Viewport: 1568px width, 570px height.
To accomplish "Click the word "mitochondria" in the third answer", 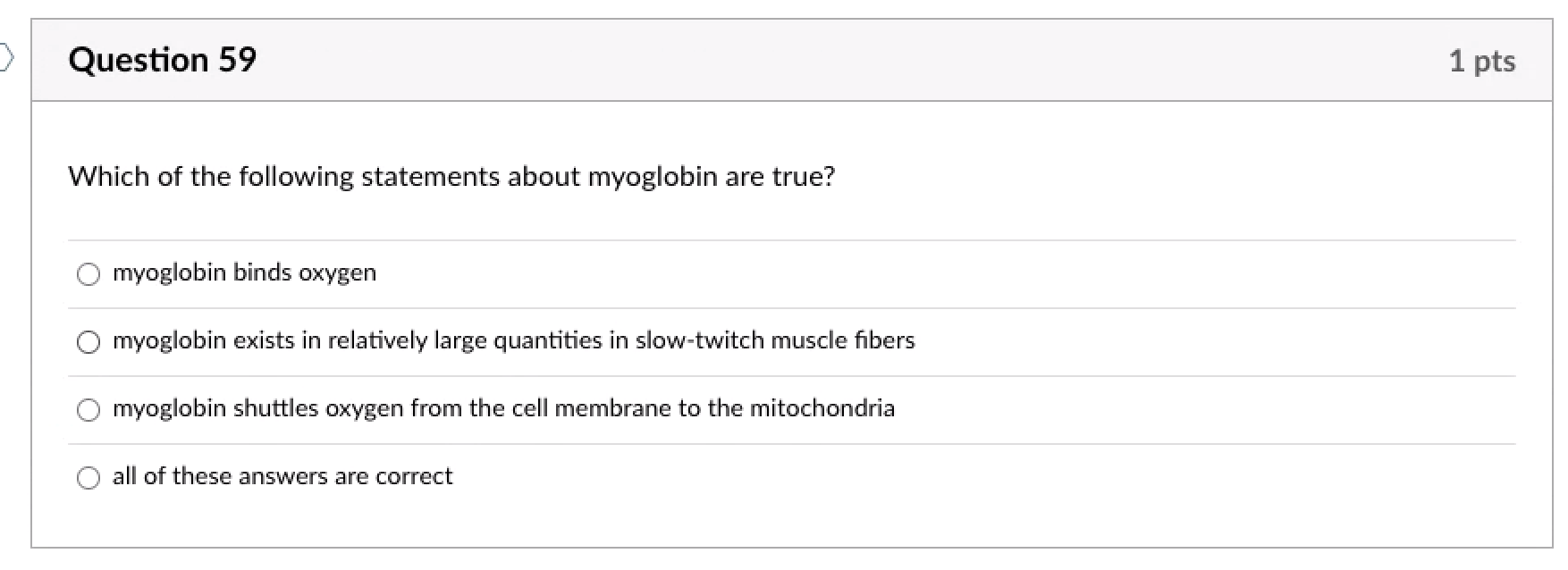I will [x=822, y=408].
